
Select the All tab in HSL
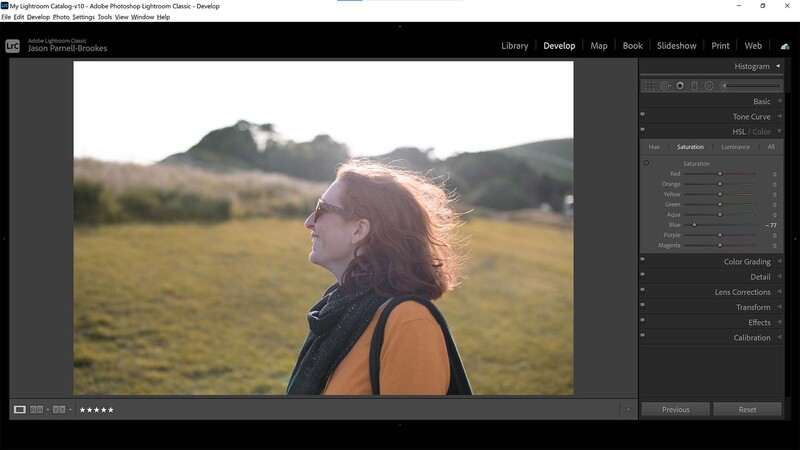(771, 147)
